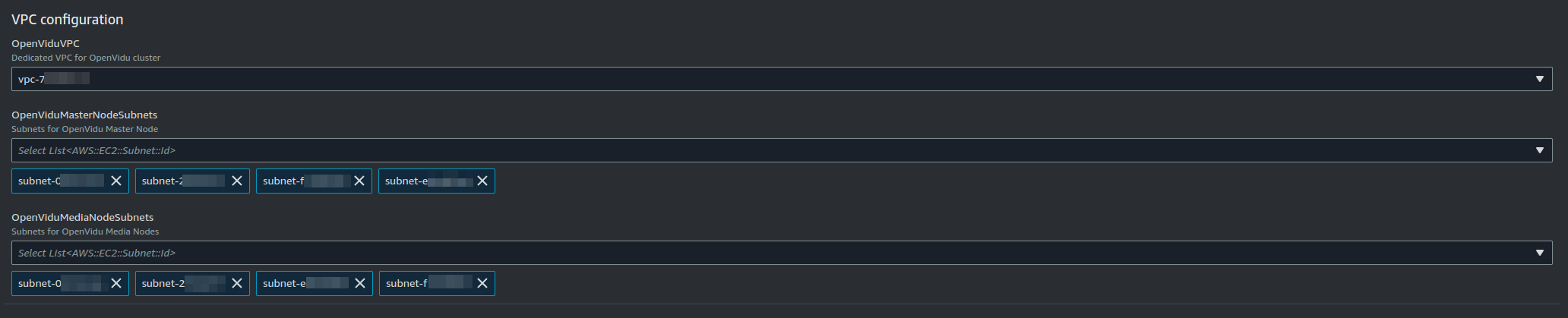Remove subnet-2 tag from Media Node subnets

237,283
